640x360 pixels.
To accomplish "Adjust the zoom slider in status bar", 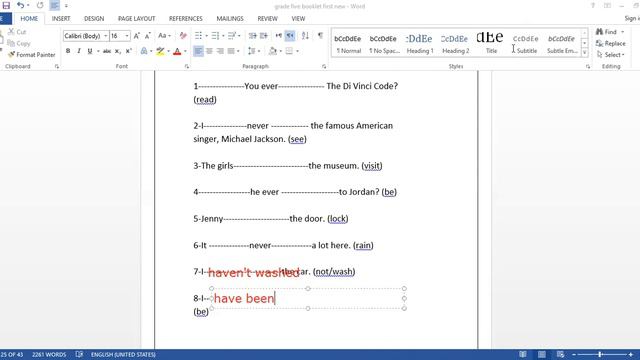I will (600, 355).
